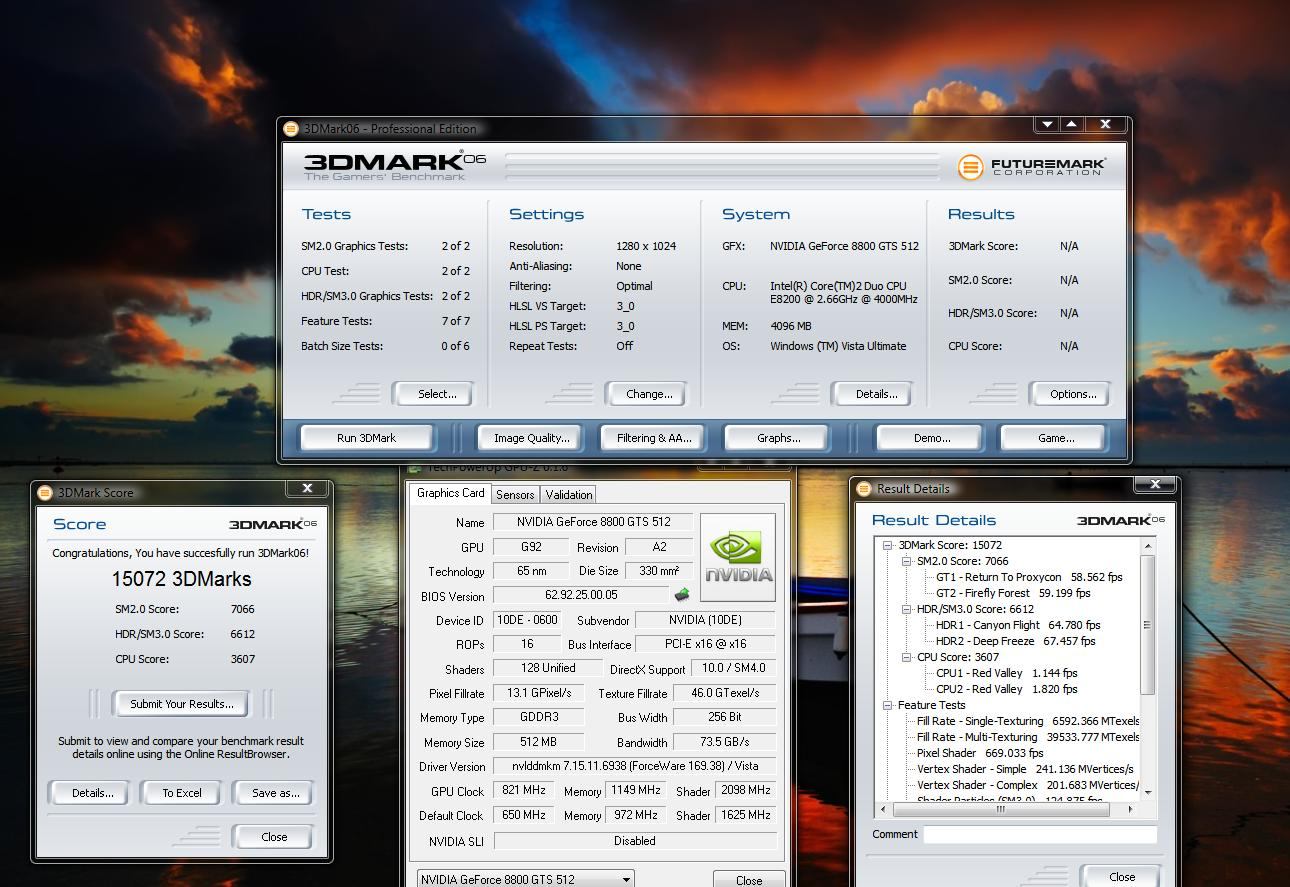Image resolution: width=1290 pixels, height=887 pixels.
Task: Open Image Quality... settings
Action: pos(531,438)
